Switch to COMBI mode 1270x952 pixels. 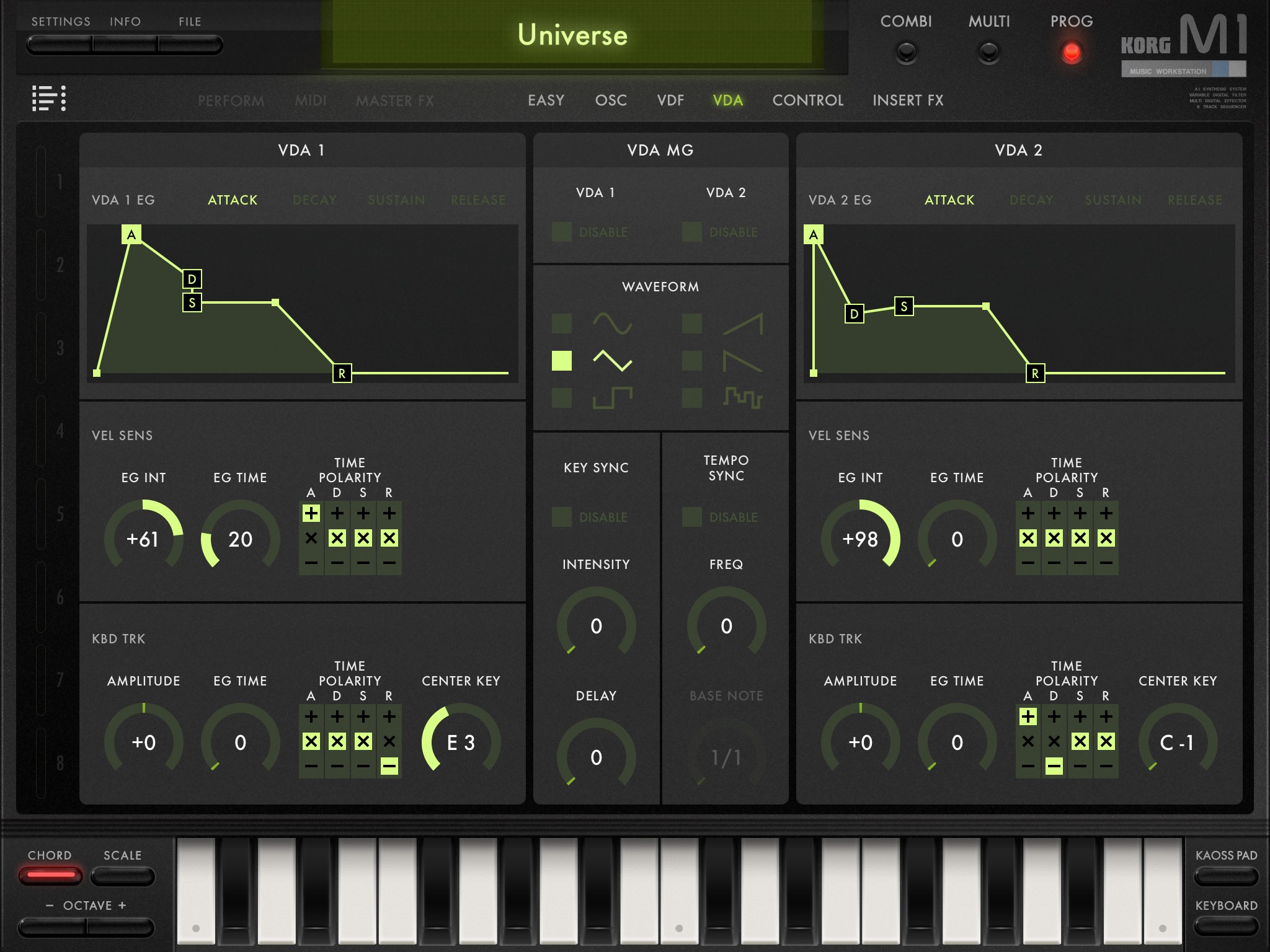click(906, 52)
